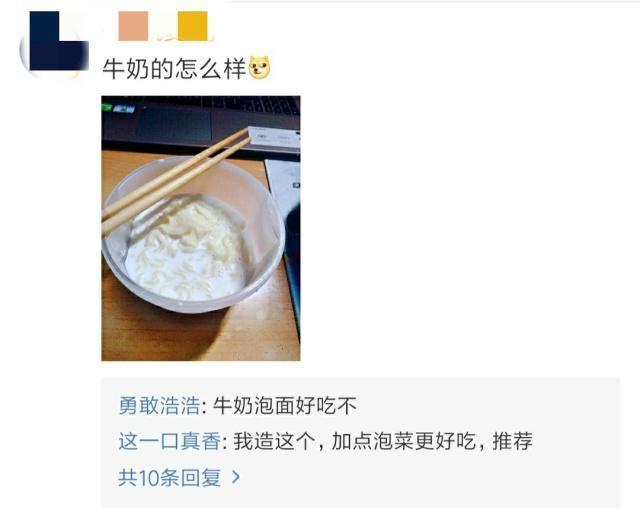Click the comment 牛奶泡面好吃不
Screen dimensions: 640x515
[x=285, y=405]
